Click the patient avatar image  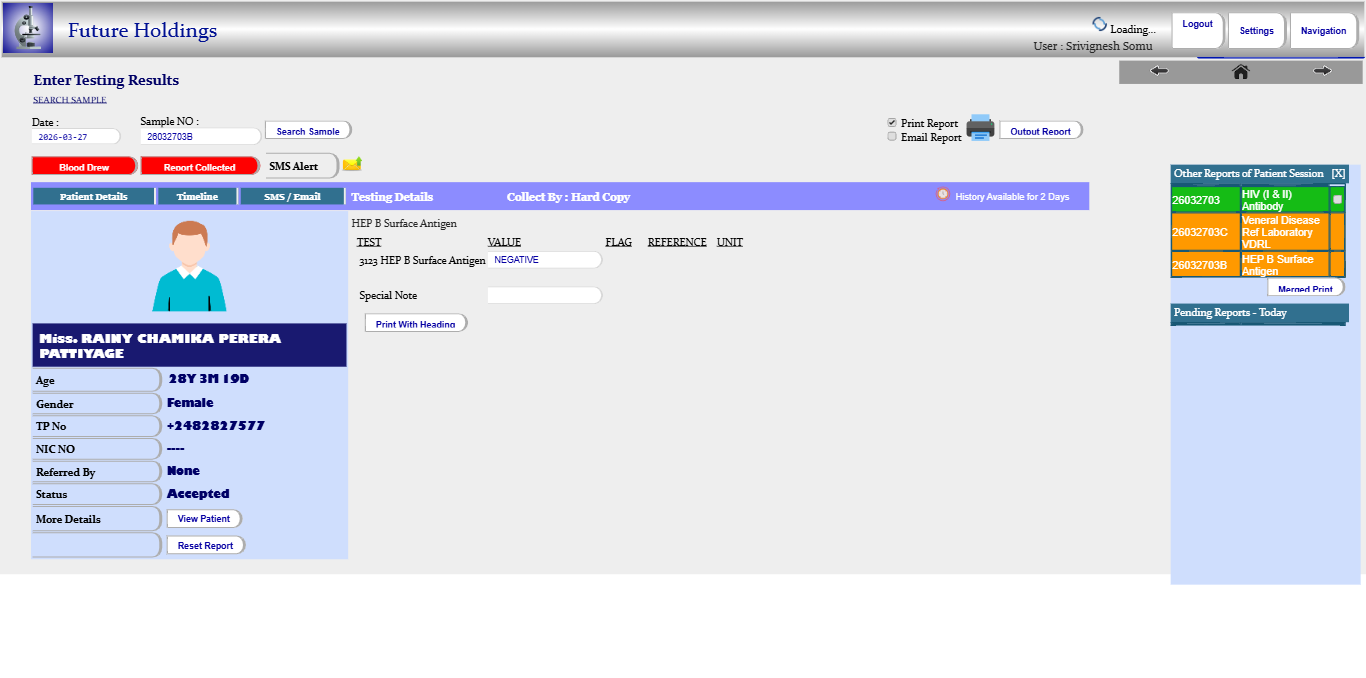tap(189, 266)
